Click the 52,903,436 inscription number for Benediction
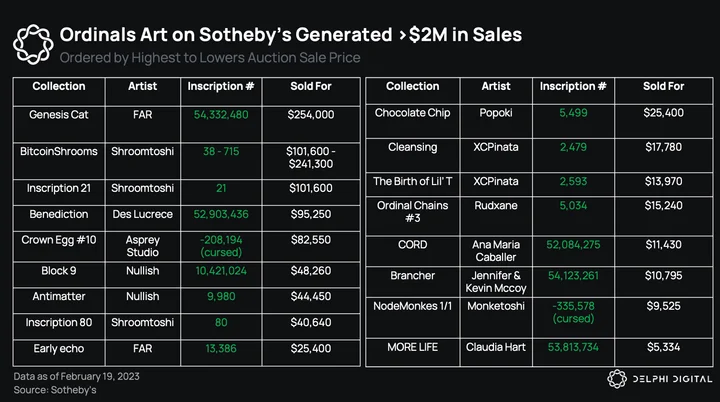Viewport: 720px width, 402px height. tap(221, 214)
